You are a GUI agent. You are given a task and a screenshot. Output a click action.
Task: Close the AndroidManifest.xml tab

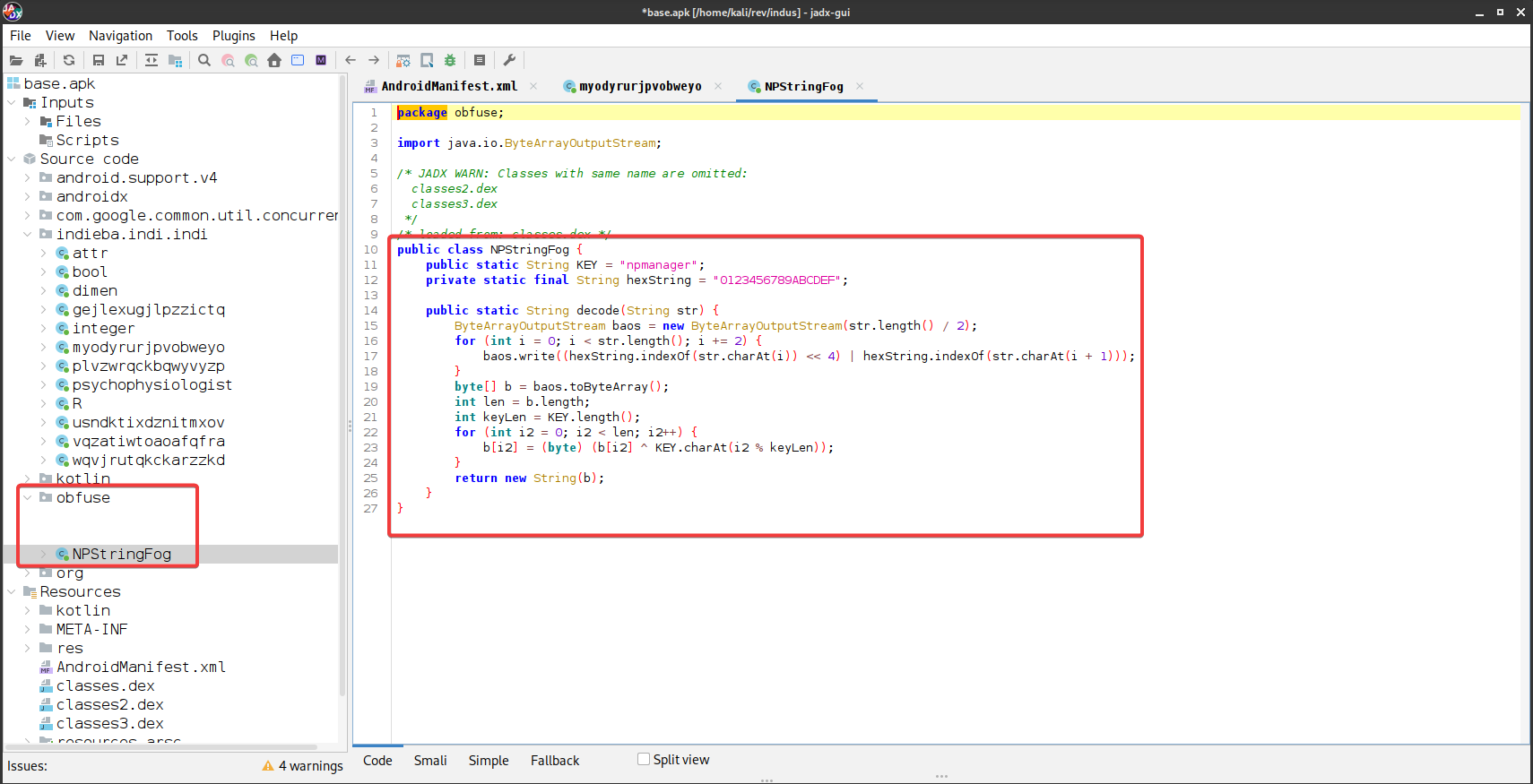point(533,86)
